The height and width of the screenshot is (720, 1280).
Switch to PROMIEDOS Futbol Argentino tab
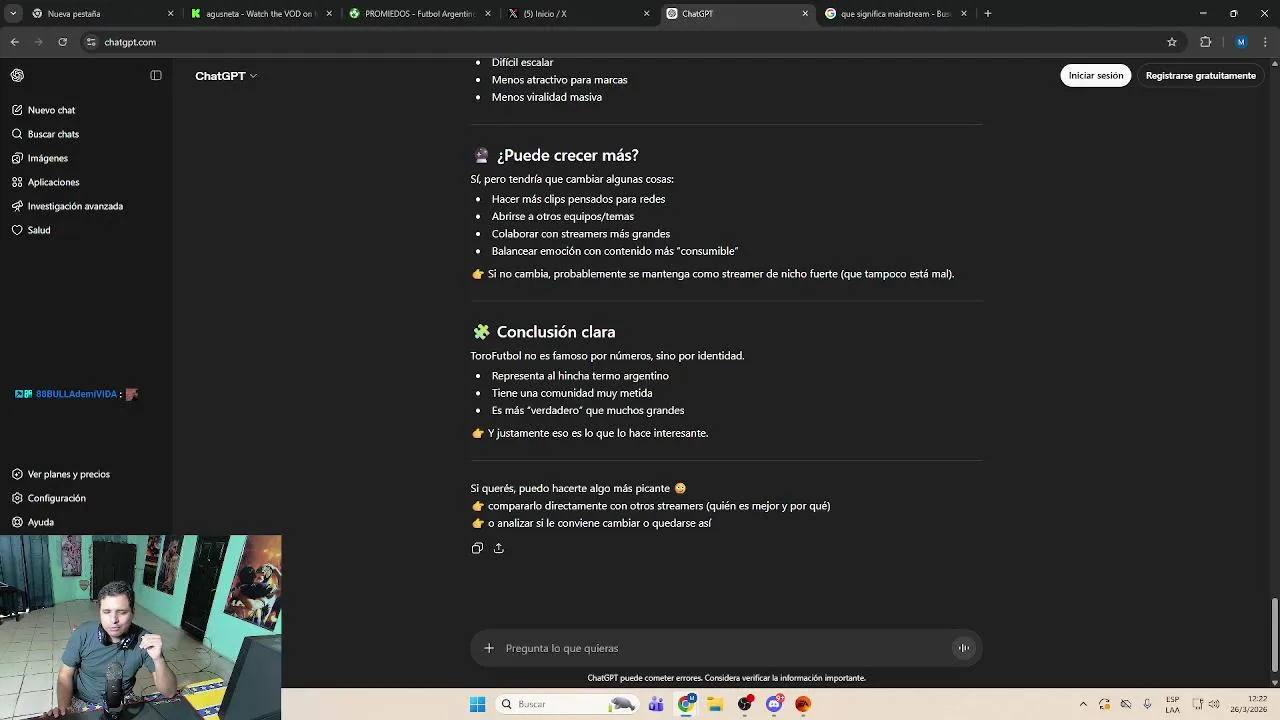pos(418,14)
